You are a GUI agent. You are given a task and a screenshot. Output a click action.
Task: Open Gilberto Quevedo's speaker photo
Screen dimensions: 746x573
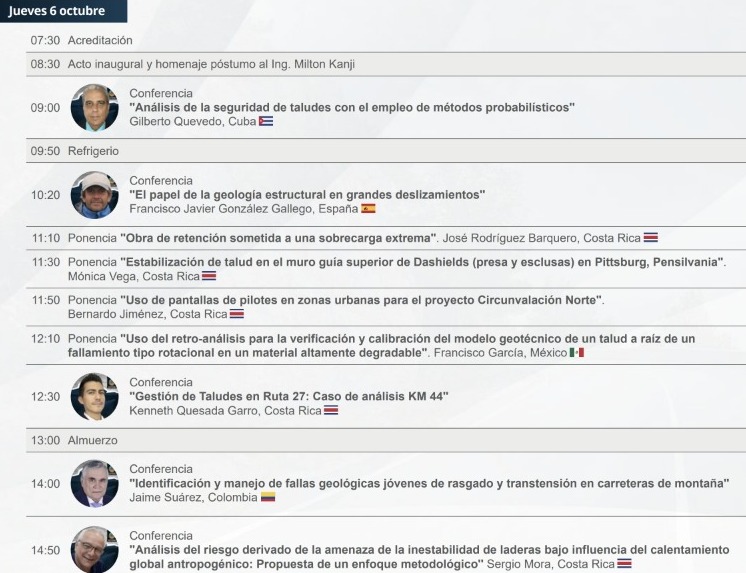click(x=95, y=108)
